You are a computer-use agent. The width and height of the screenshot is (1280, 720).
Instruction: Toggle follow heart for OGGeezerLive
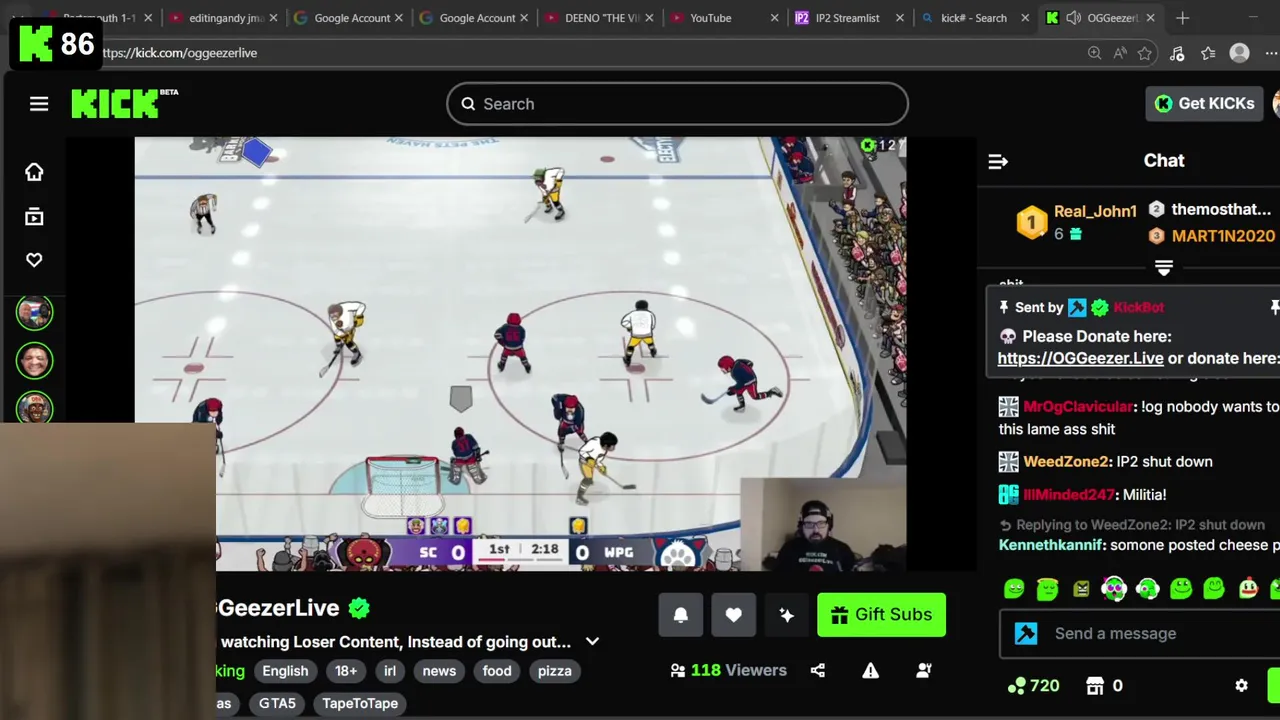(x=733, y=615)
